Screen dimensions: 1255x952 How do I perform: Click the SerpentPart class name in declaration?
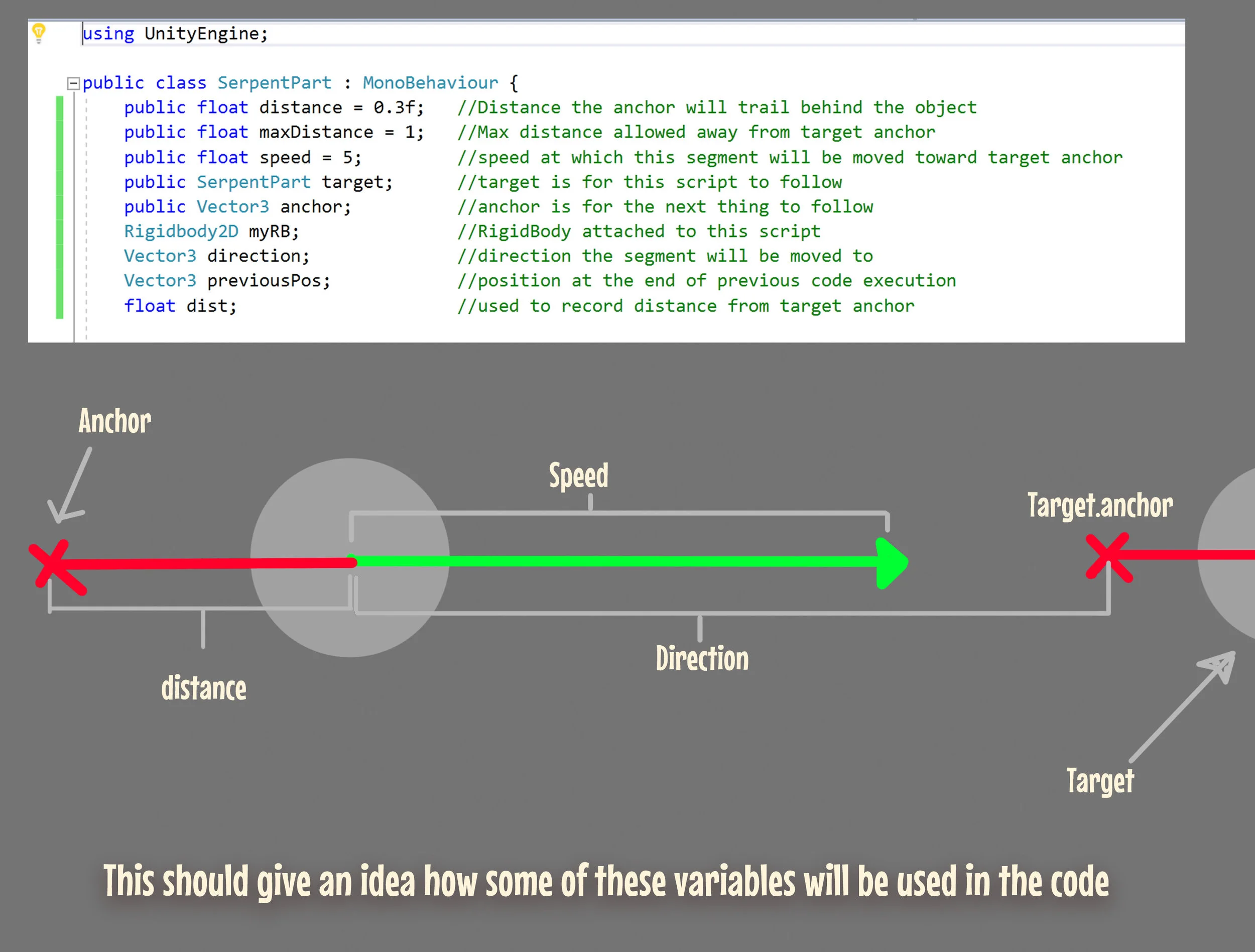(x=274, y=83)
